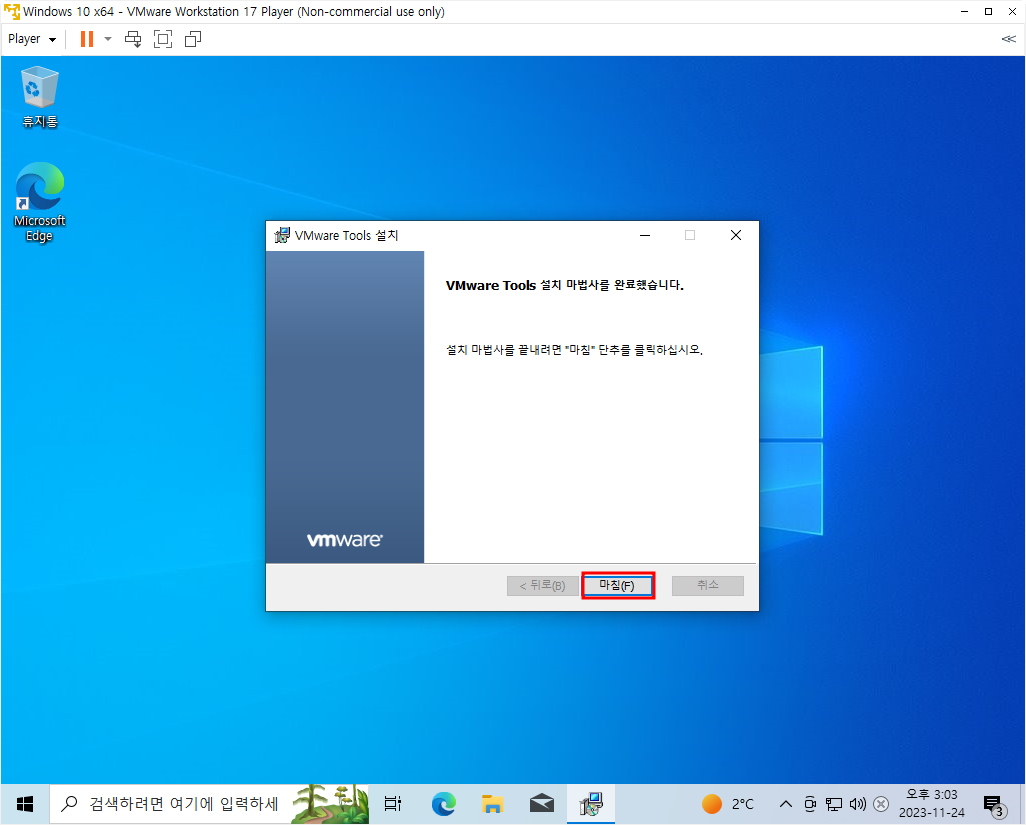This screenshot has height=825, width=1026.
Task: Select the VMware Tools installer taskbar item
Action: point(591,804)
